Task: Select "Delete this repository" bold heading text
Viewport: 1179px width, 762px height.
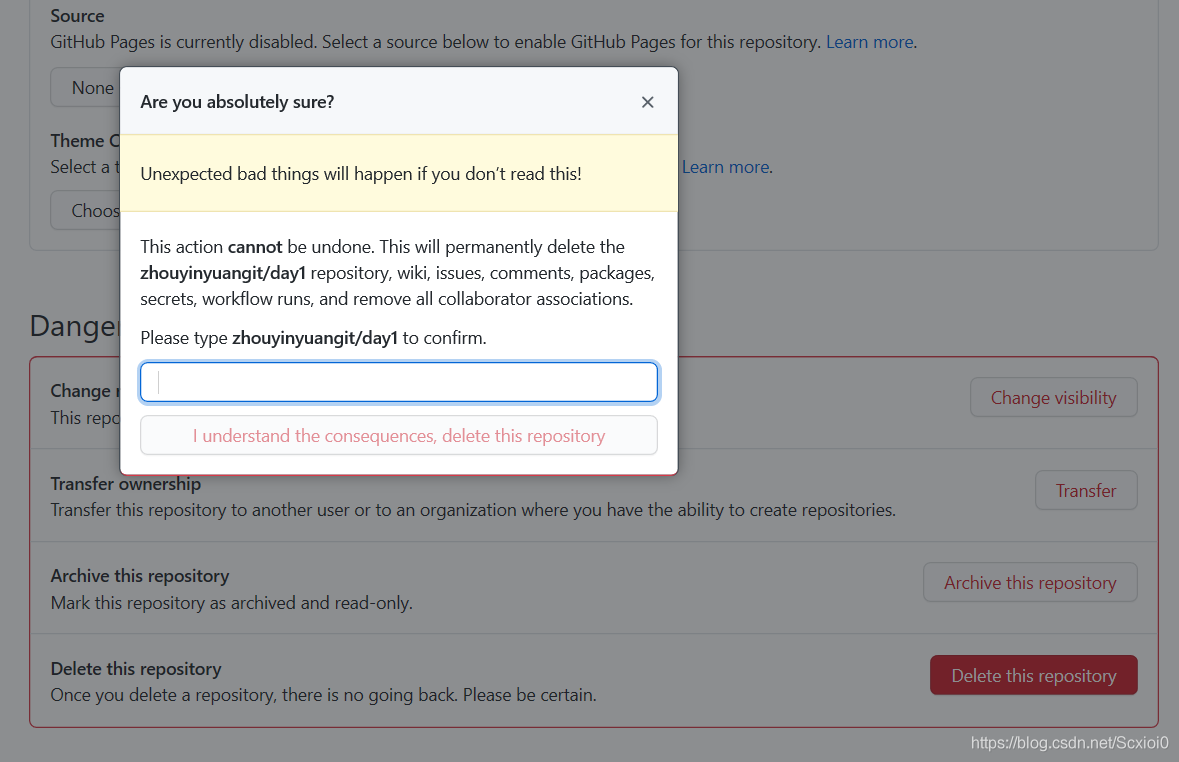Action: pos(136,669)
